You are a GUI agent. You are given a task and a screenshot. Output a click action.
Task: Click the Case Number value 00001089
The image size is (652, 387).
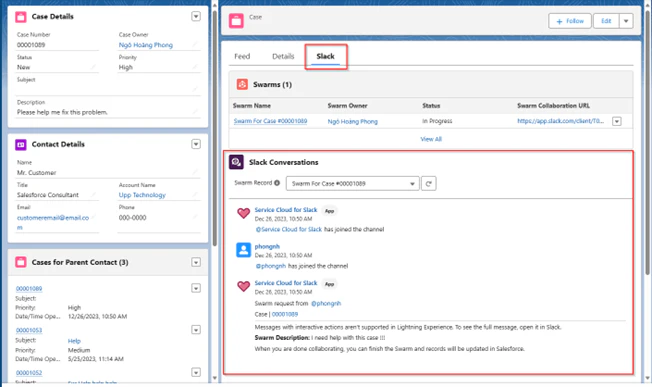click(31, 45)
